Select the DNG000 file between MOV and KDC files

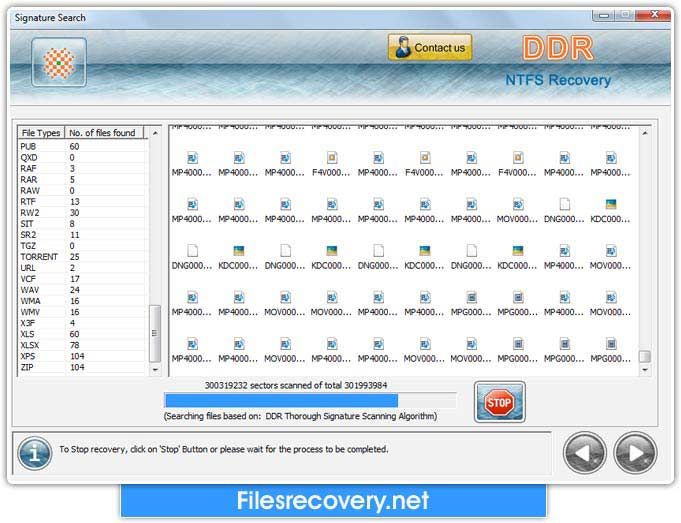pyautogui.click(x=564, y=210)
